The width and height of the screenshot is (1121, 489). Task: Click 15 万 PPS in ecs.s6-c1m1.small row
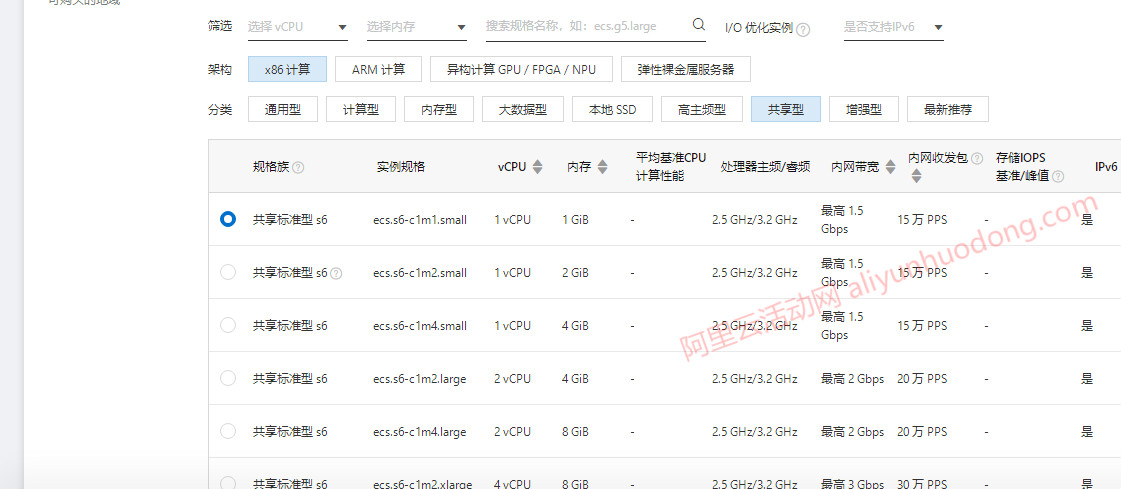point(922,220)
